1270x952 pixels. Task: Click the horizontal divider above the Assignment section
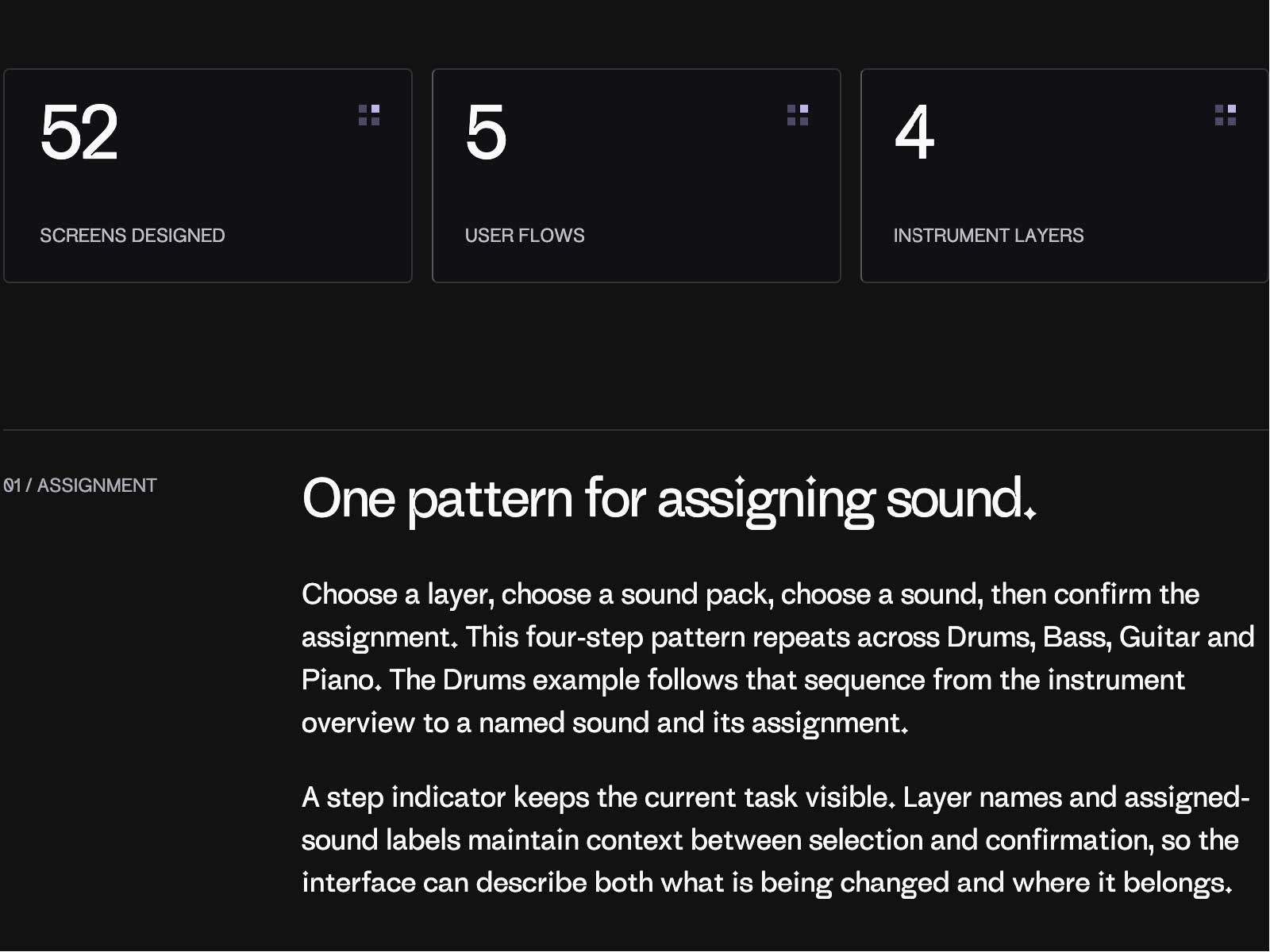[x=635, y=430]
